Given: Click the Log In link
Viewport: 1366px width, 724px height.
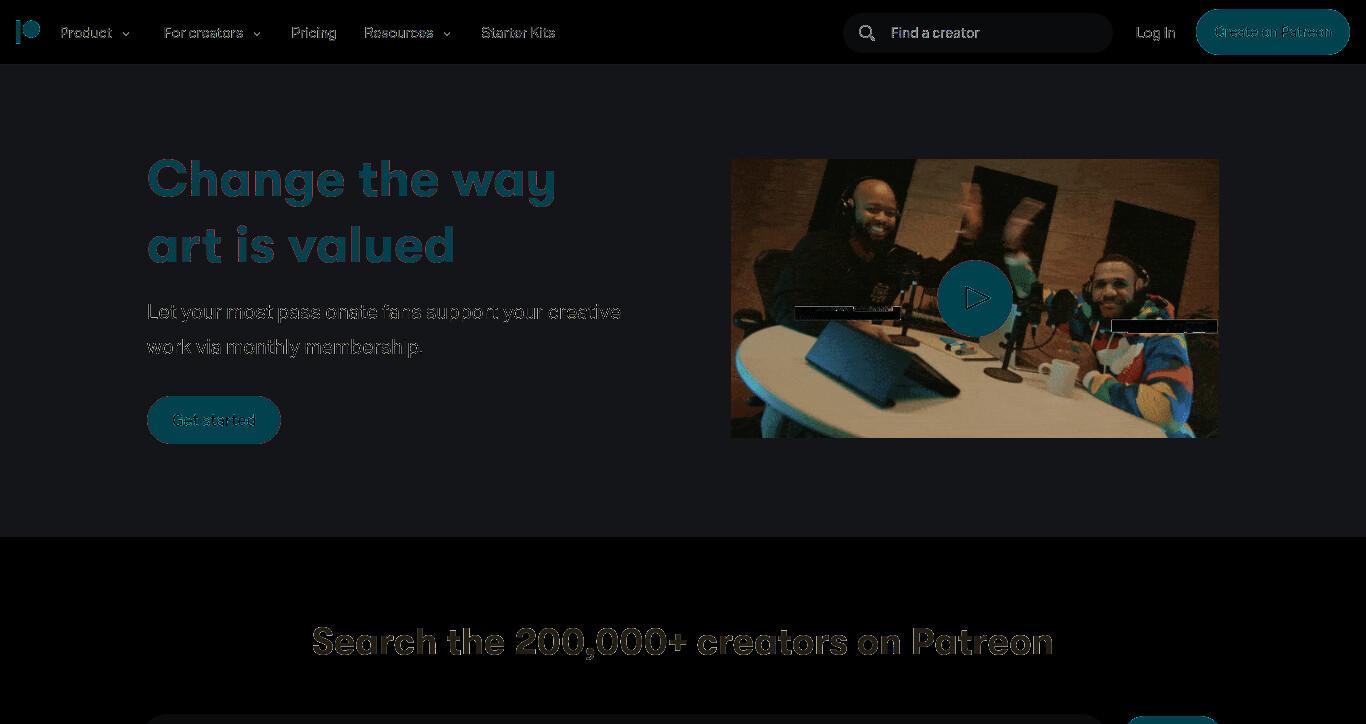Looking at the screenshot, I should pyautogui.click(x=1156, y=33).
